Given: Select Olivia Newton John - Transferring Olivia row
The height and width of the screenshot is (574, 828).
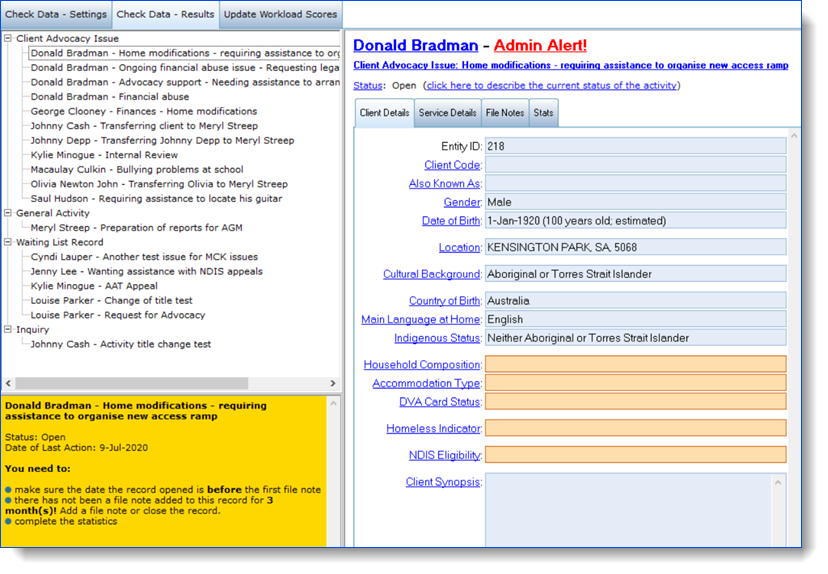Looking at the screenshot, I should click(x=159, y=184).
